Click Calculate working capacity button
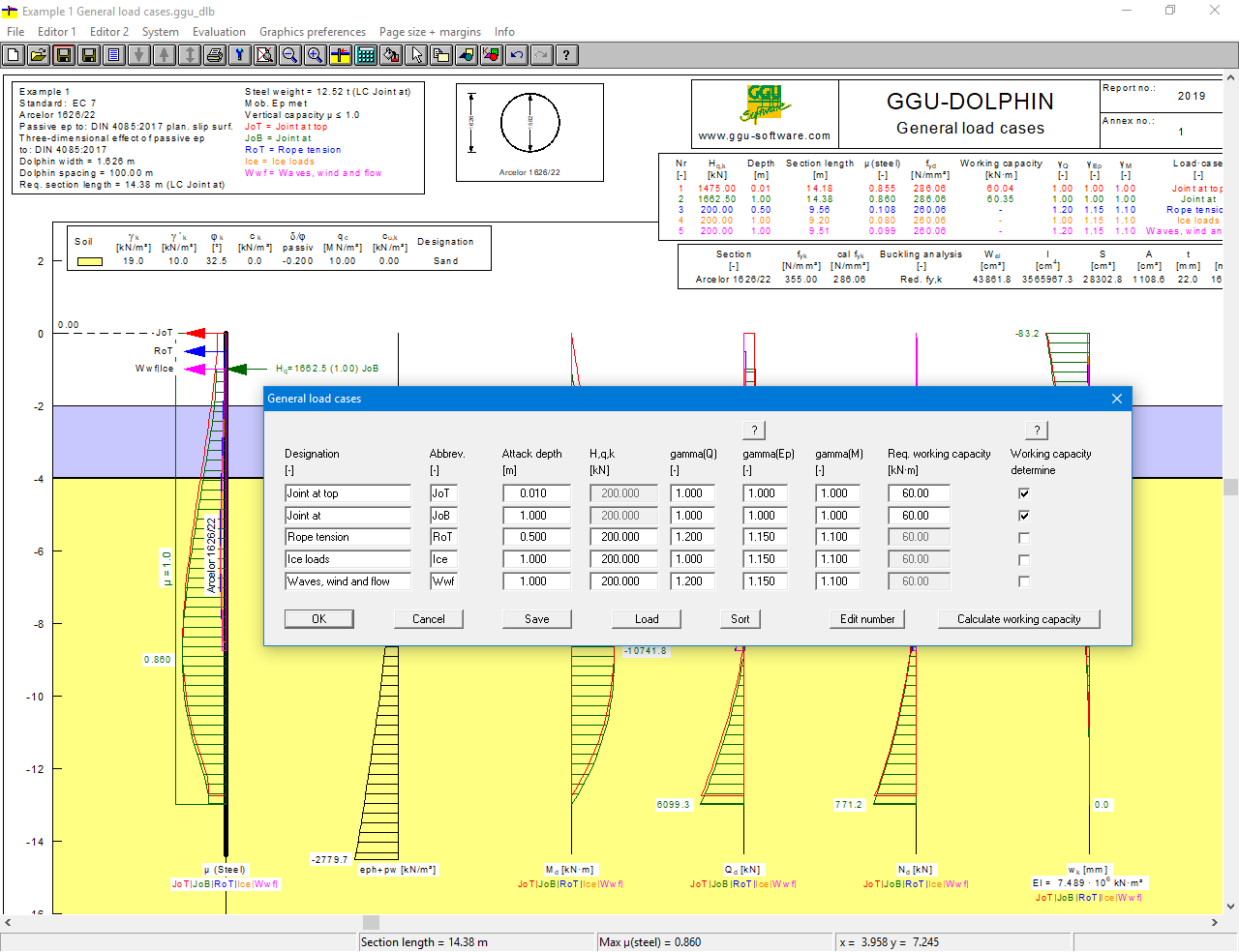The image size is (1239, 952). coord(1019,619)
